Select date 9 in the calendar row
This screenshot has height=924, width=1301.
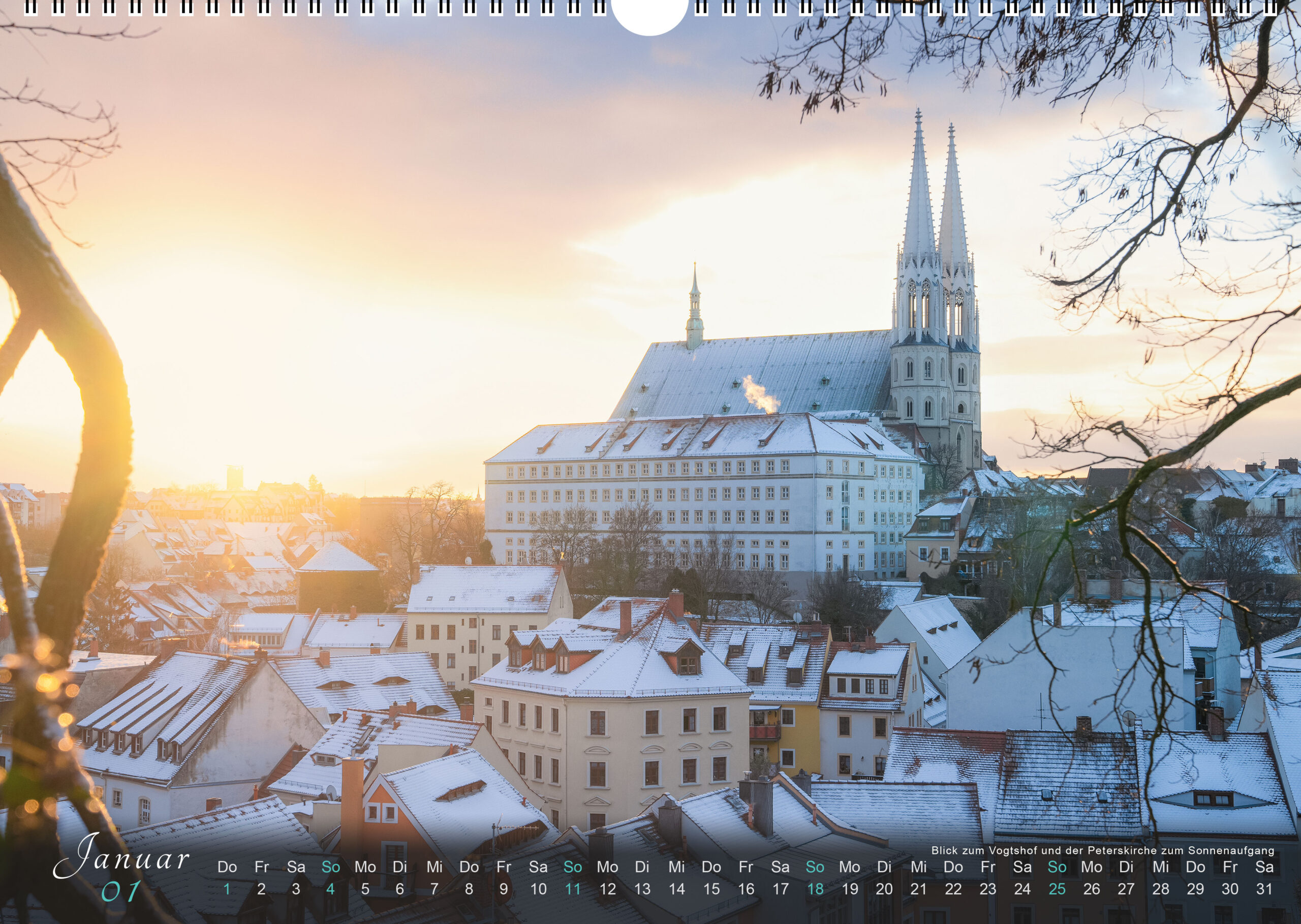click(504, 889)
